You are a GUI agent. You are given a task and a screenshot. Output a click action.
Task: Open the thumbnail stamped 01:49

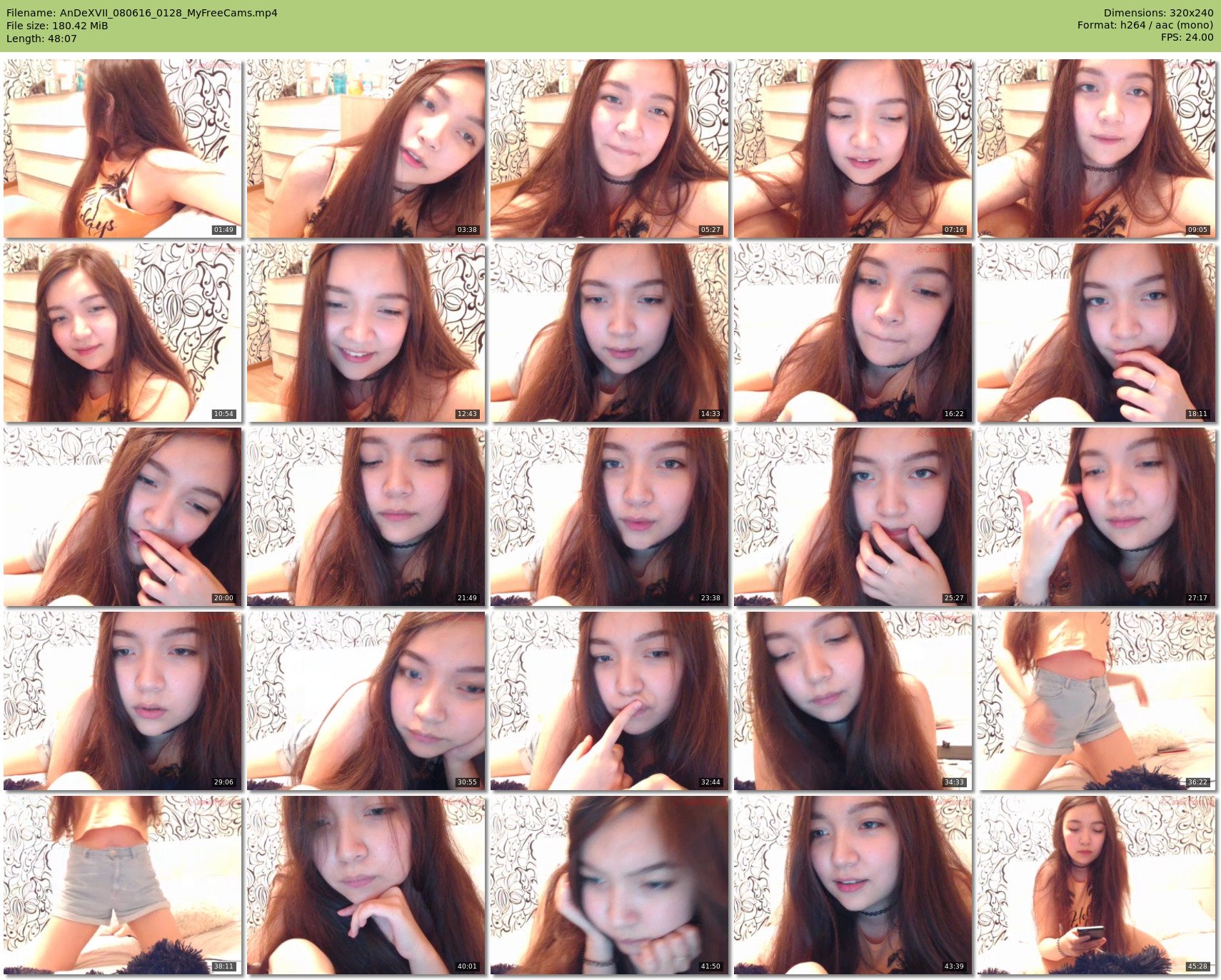click(122, 148)
